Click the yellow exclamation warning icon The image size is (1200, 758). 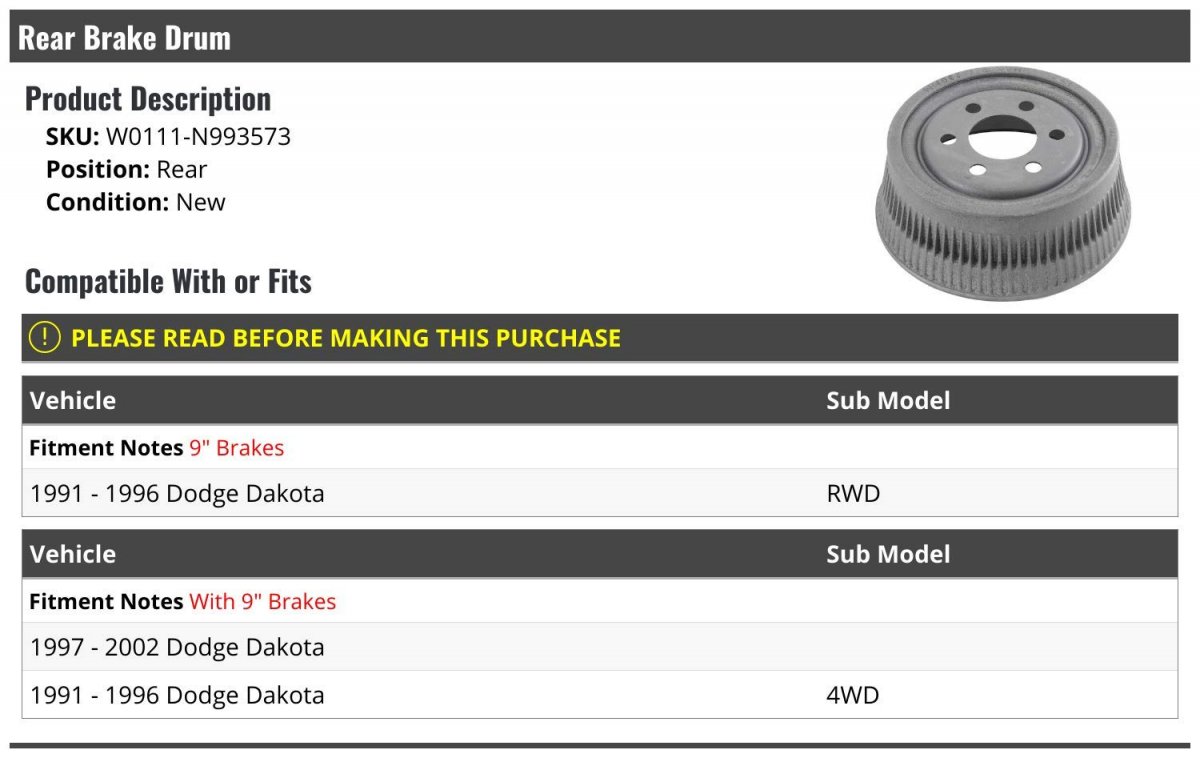coord(45,338)
